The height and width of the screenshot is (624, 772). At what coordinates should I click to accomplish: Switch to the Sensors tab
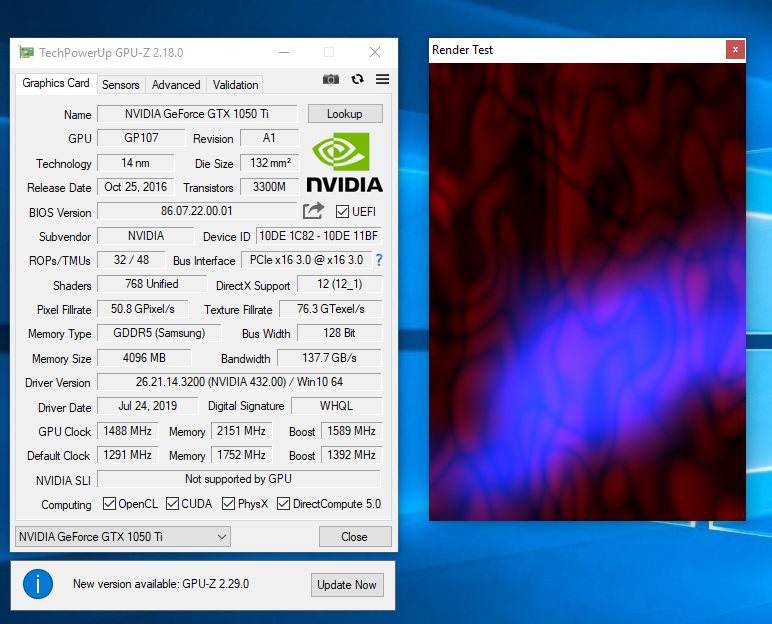click(x=121, y=85)
